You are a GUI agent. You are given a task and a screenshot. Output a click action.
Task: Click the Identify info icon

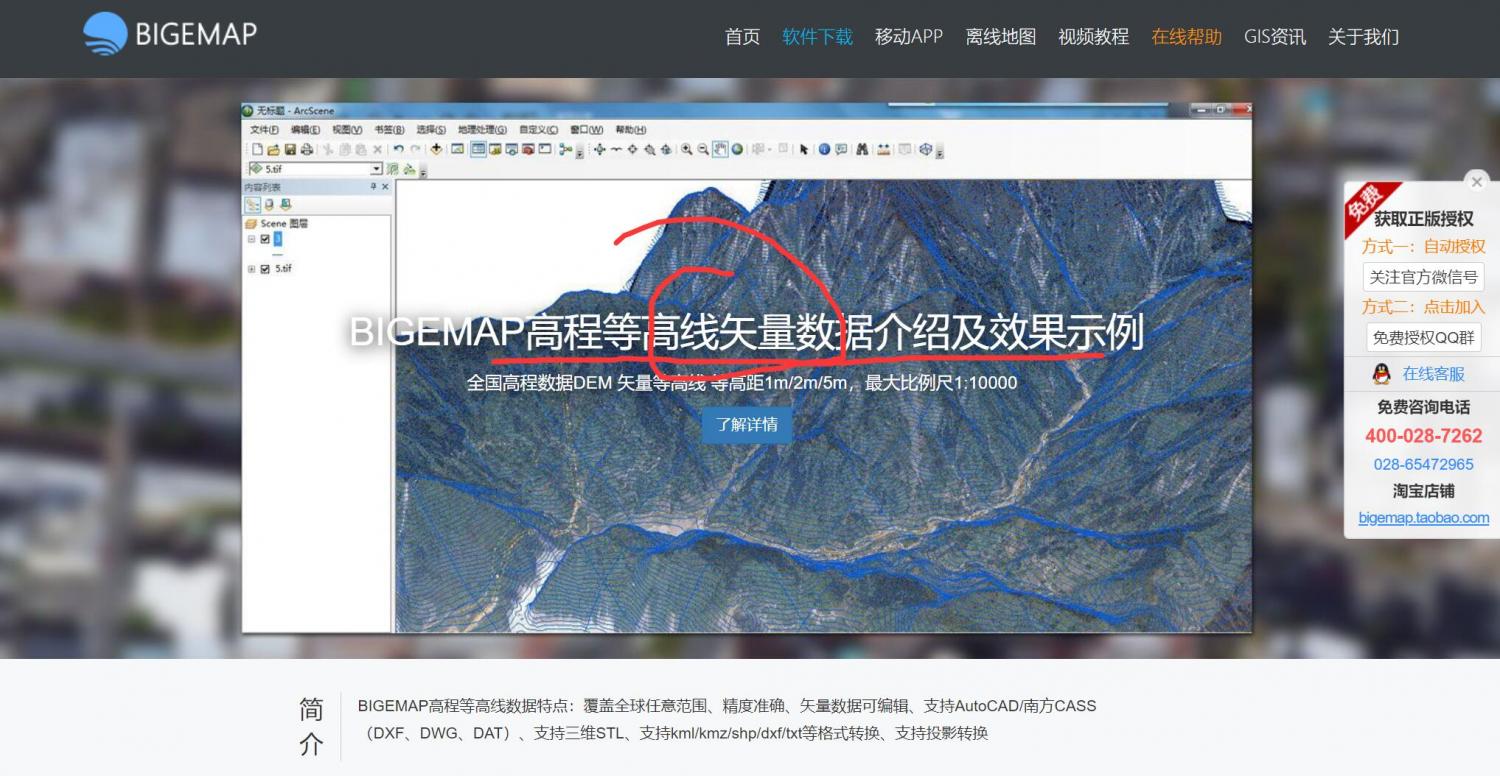click(x=824, y=150)
